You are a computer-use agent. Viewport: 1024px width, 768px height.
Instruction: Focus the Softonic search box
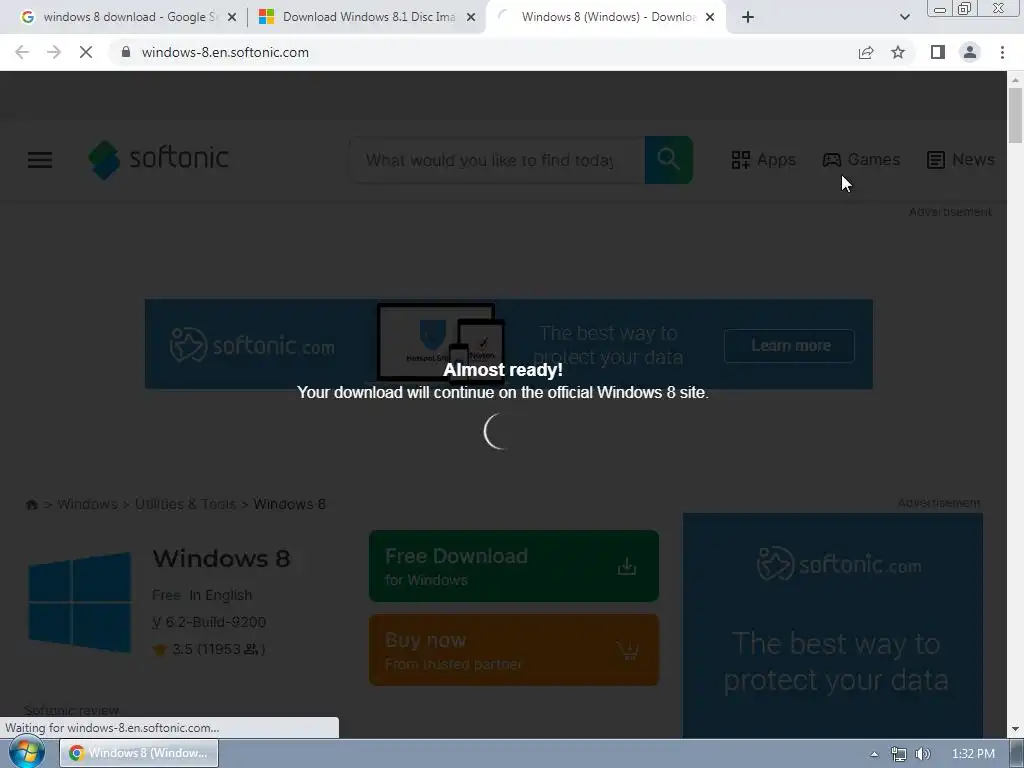point(496,160)
